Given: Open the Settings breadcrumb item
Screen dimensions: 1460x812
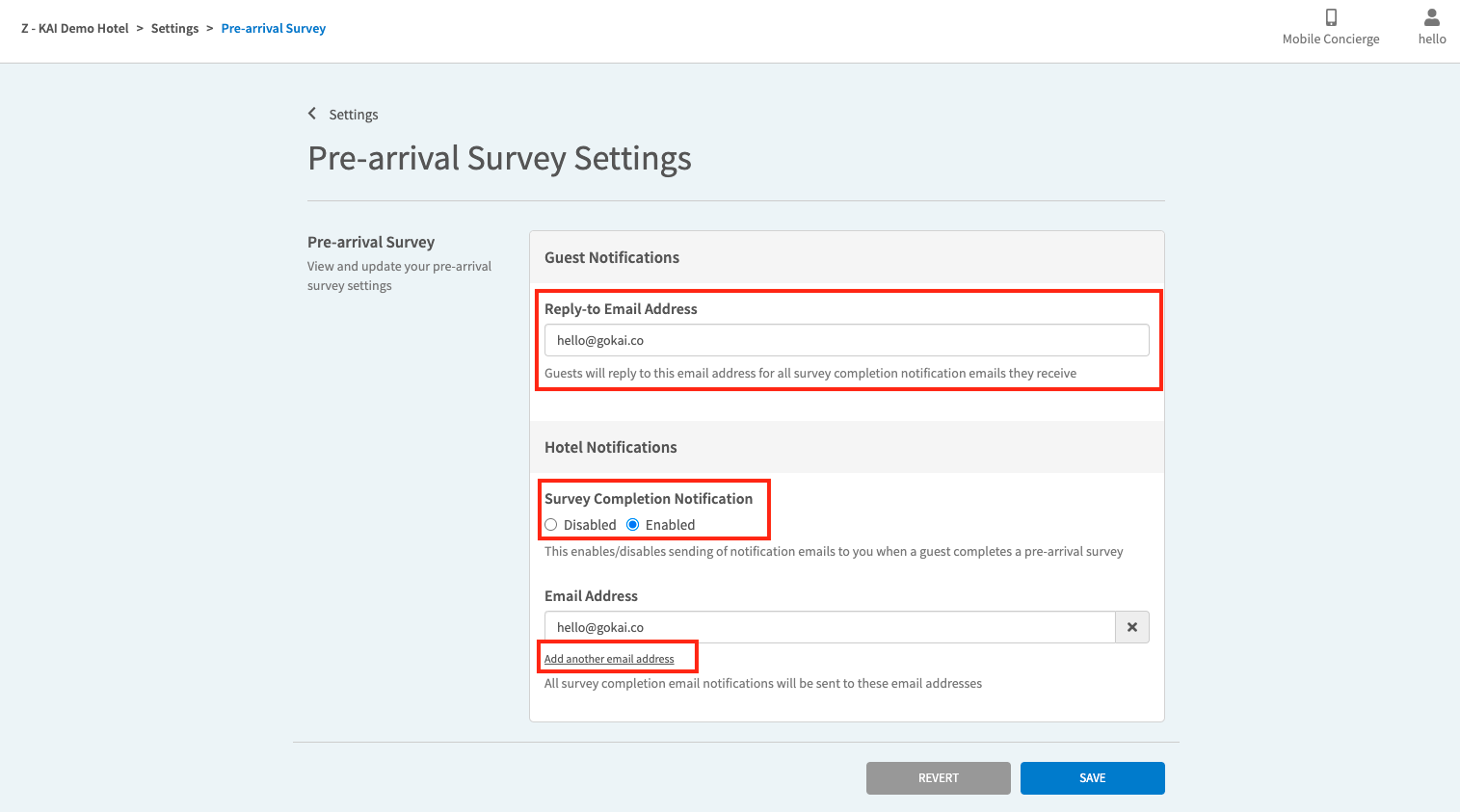Looking at the screenshot, I should pos(174,29).
